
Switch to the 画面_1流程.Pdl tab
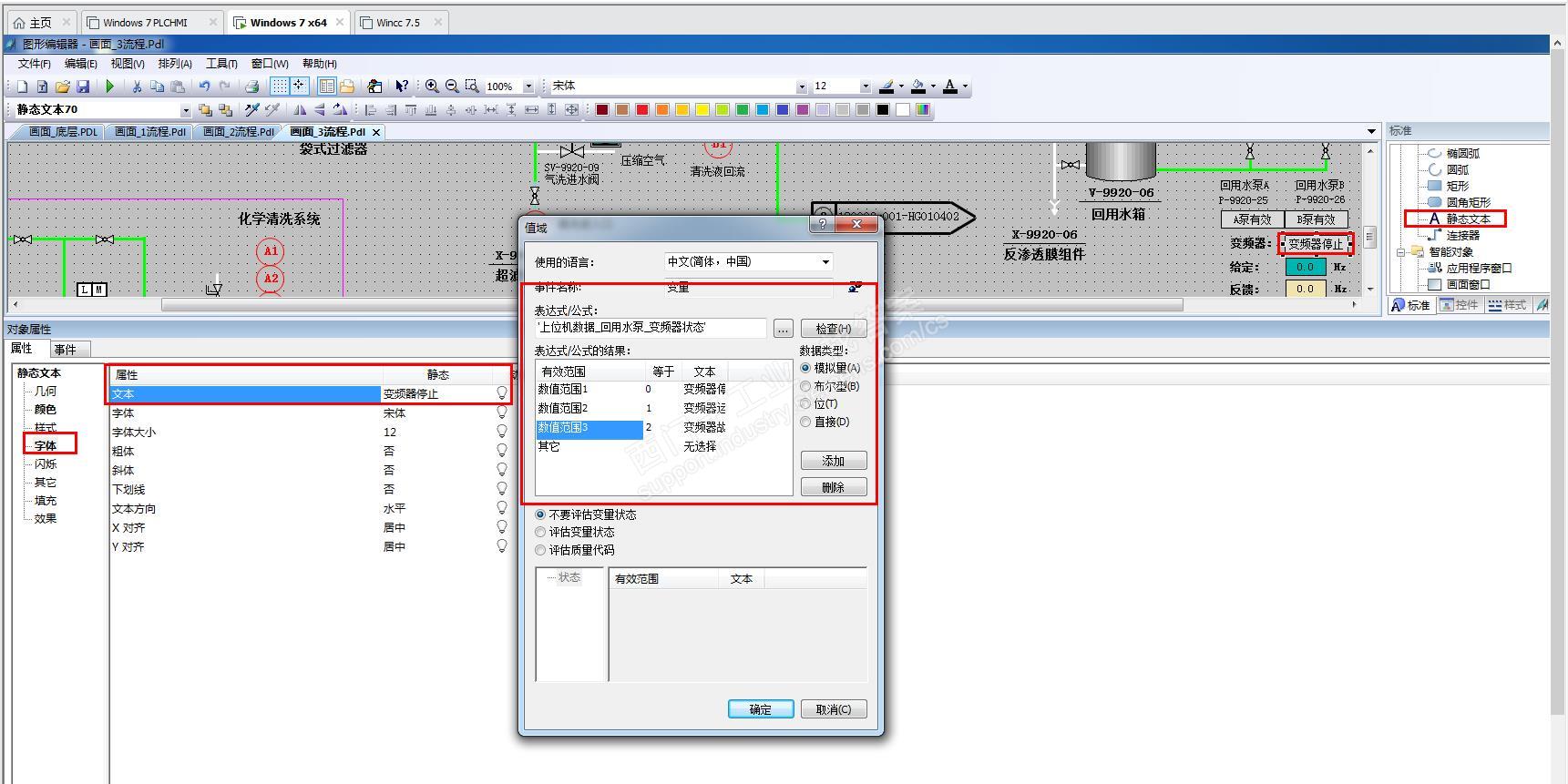click(149, 132)
